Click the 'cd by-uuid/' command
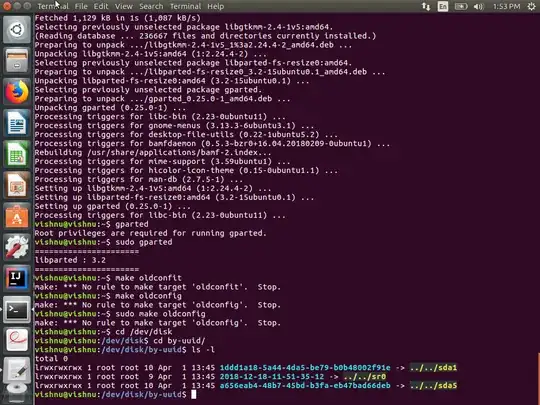540x405 pixels. pos(179,341)
